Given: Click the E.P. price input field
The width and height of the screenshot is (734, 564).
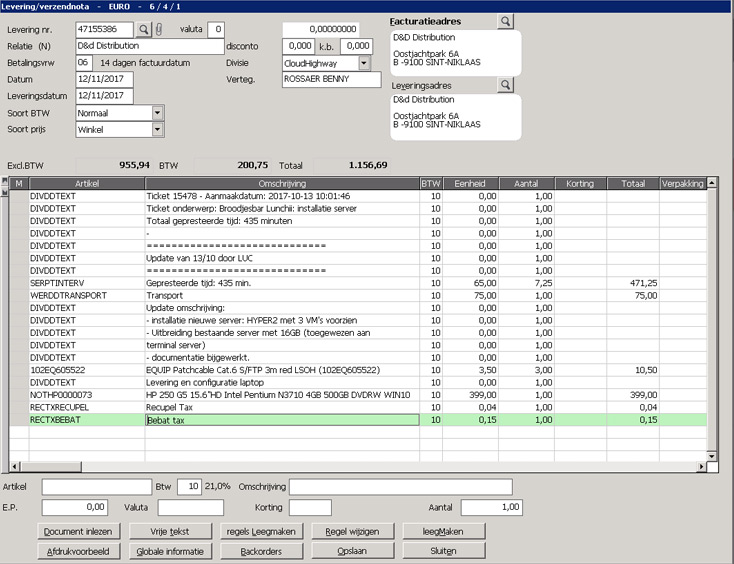Looking at the screenshot, I should click(75, 507).
